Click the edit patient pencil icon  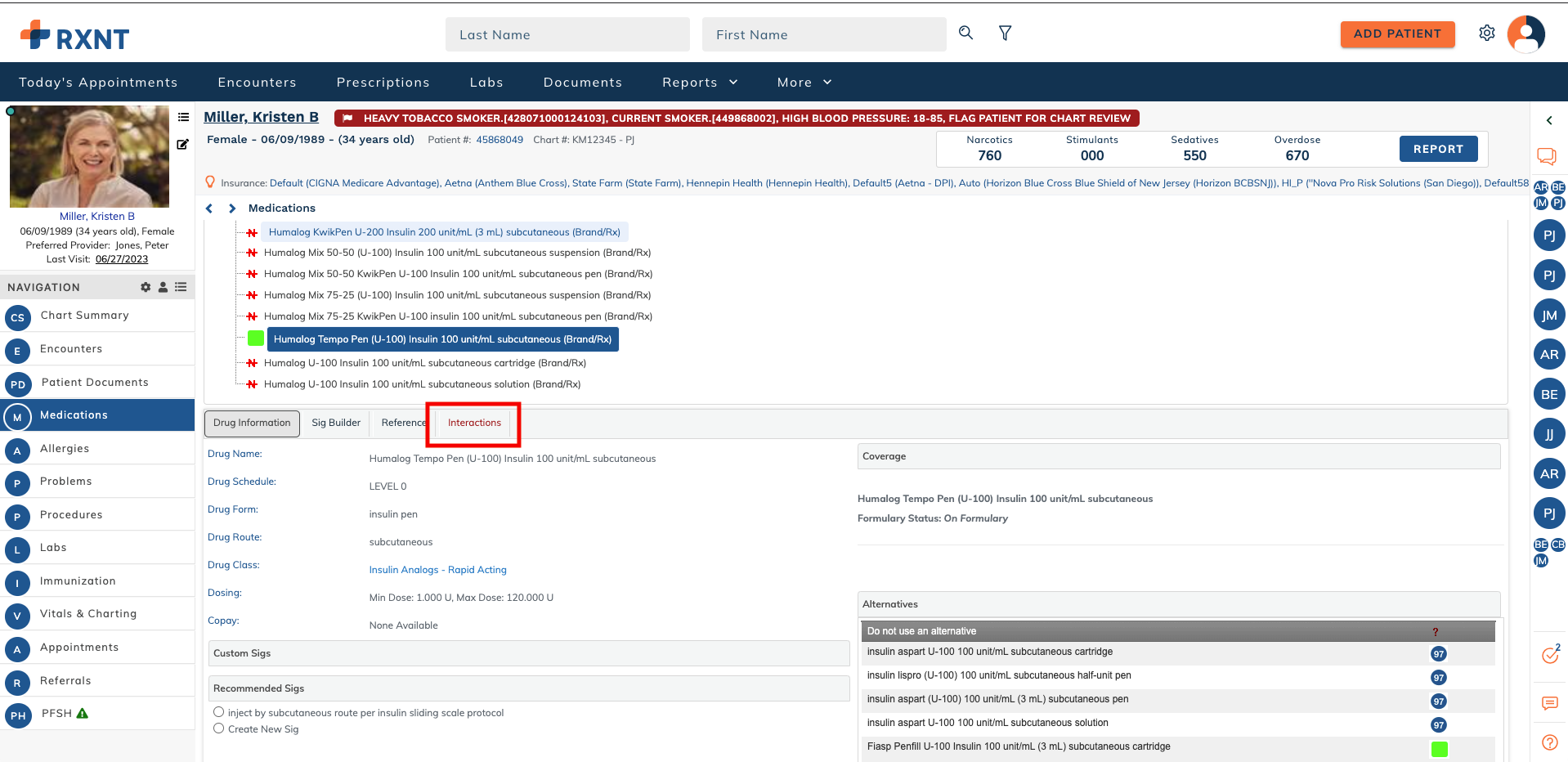pos(183,145)
